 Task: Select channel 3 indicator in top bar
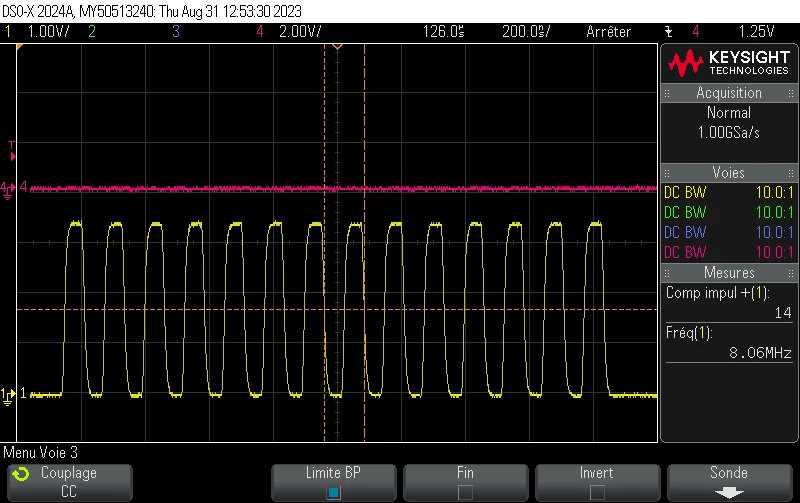(x=176, y=32)
